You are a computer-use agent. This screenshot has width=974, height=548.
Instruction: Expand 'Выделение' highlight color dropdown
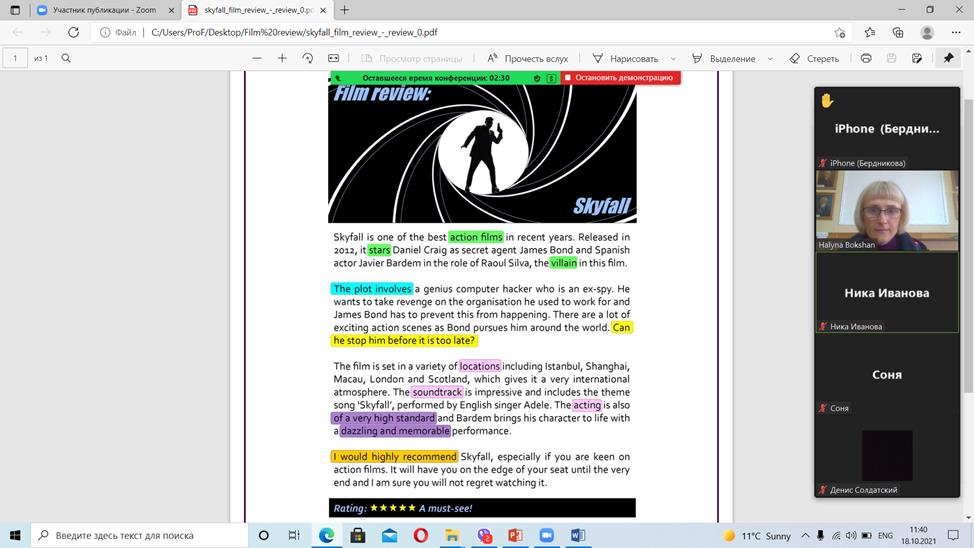(770, 58)
